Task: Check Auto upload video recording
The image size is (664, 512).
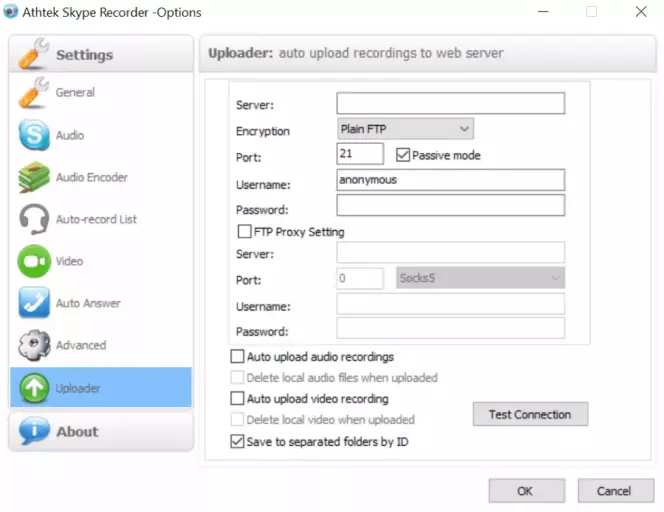Action: coord(237,398)
